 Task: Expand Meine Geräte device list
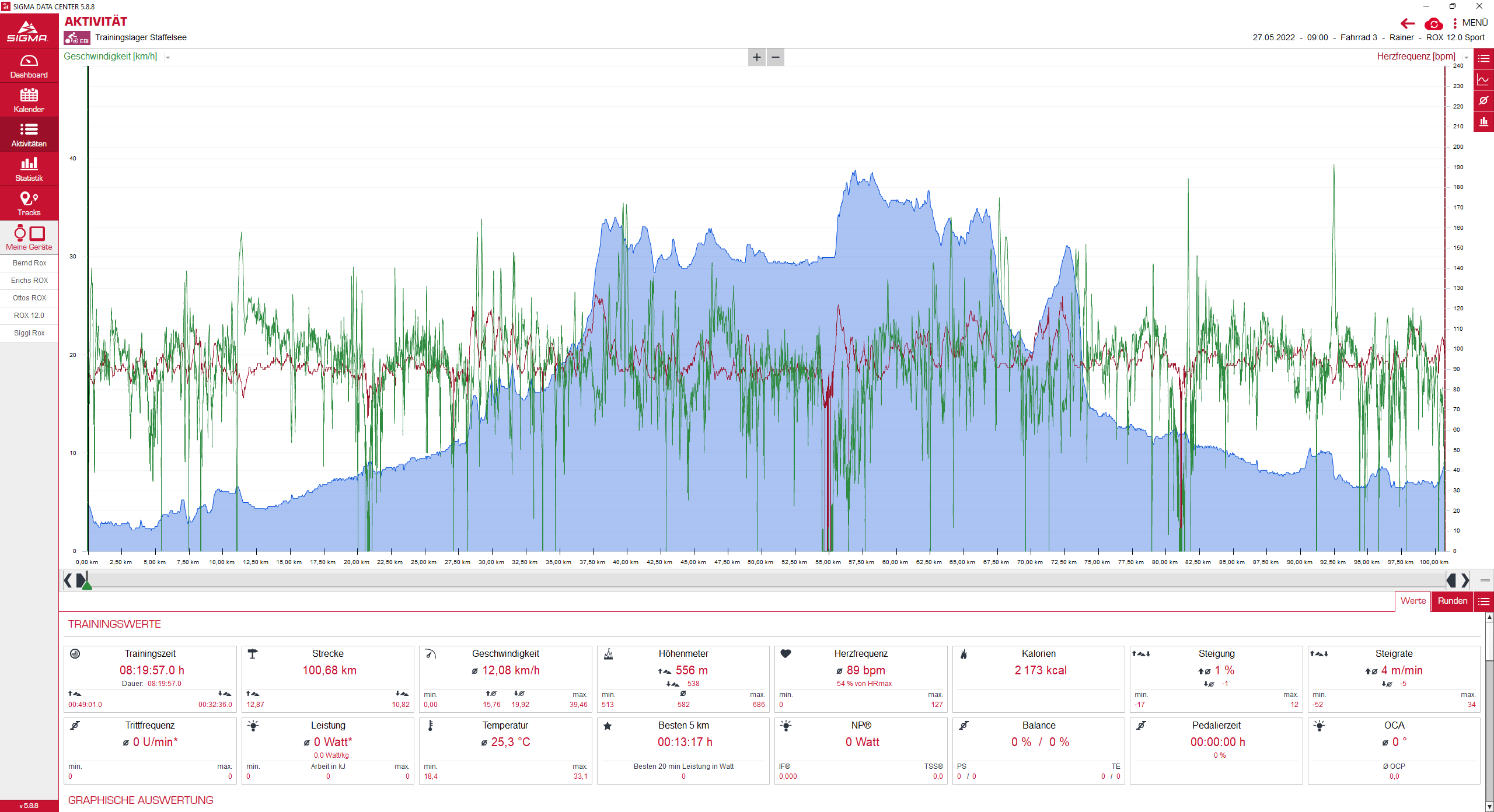(x=29, y=238)
